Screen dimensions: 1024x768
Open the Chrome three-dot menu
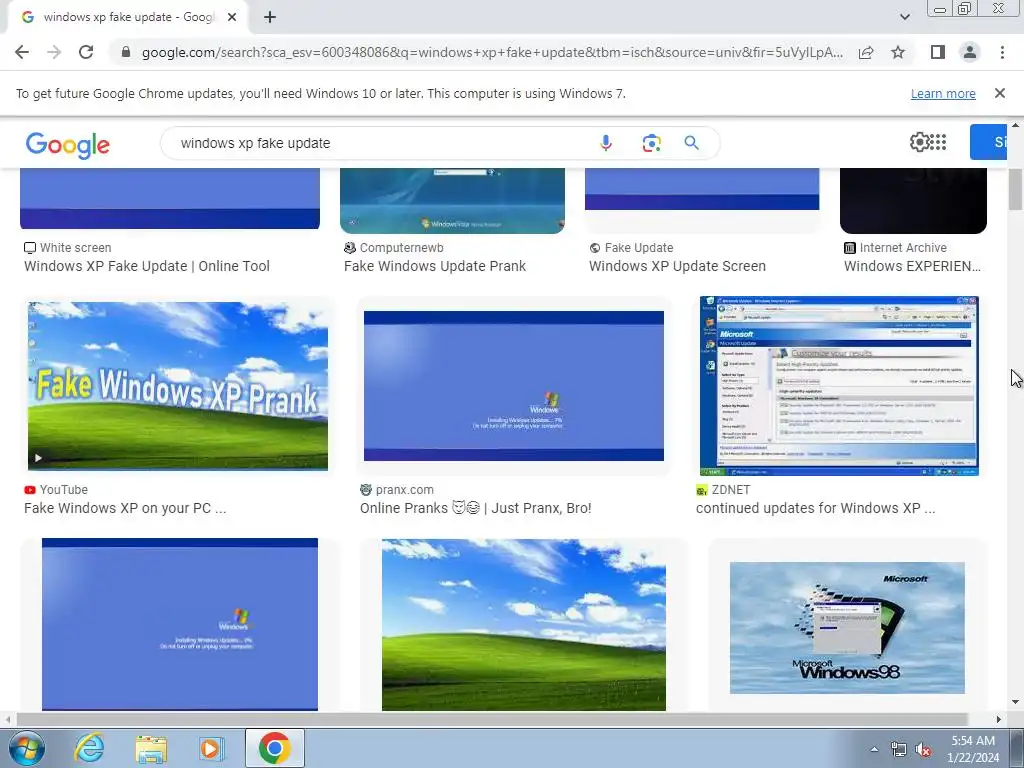pos(1002,52)
